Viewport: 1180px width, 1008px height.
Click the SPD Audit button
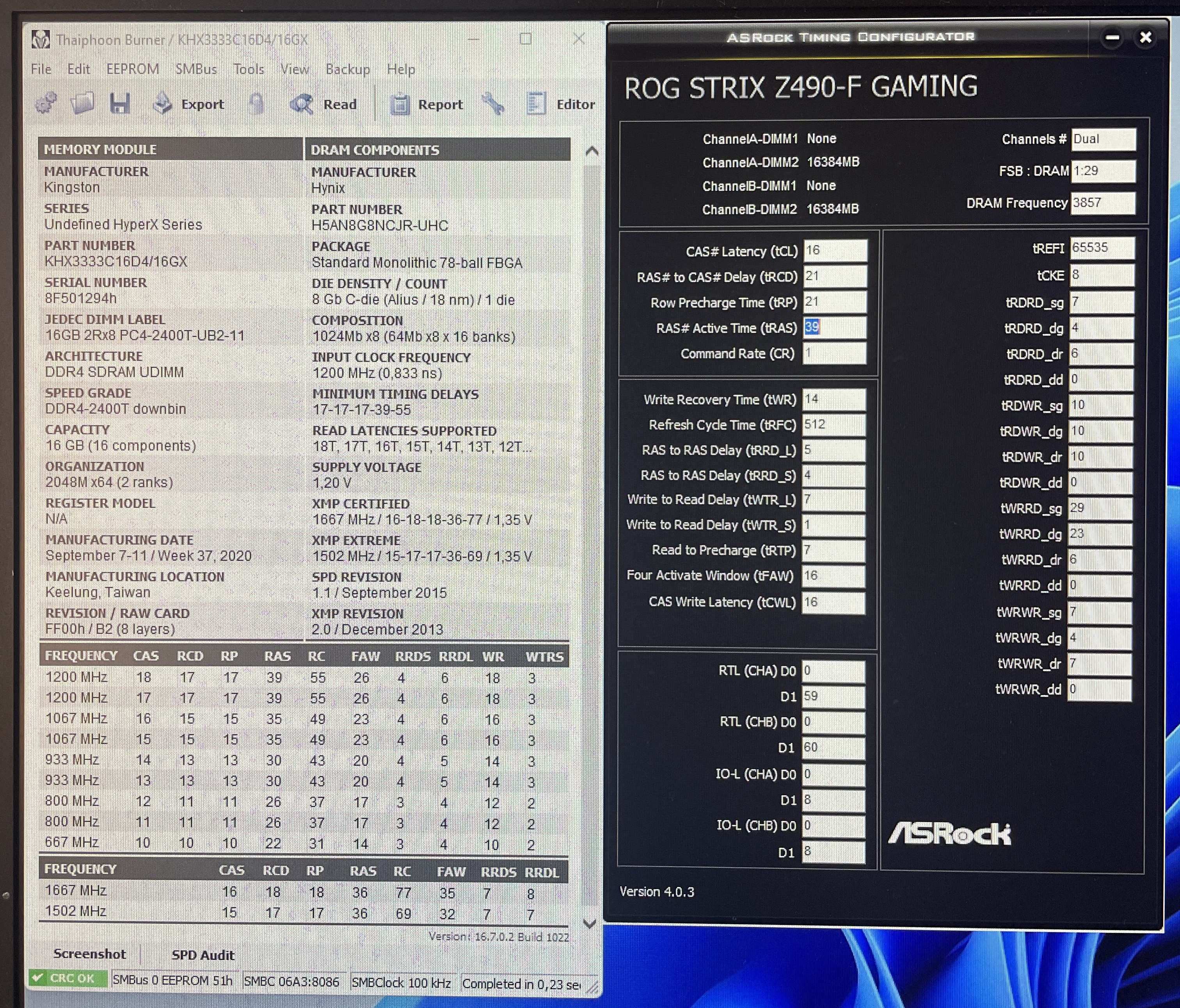click(x=203, y=955)
